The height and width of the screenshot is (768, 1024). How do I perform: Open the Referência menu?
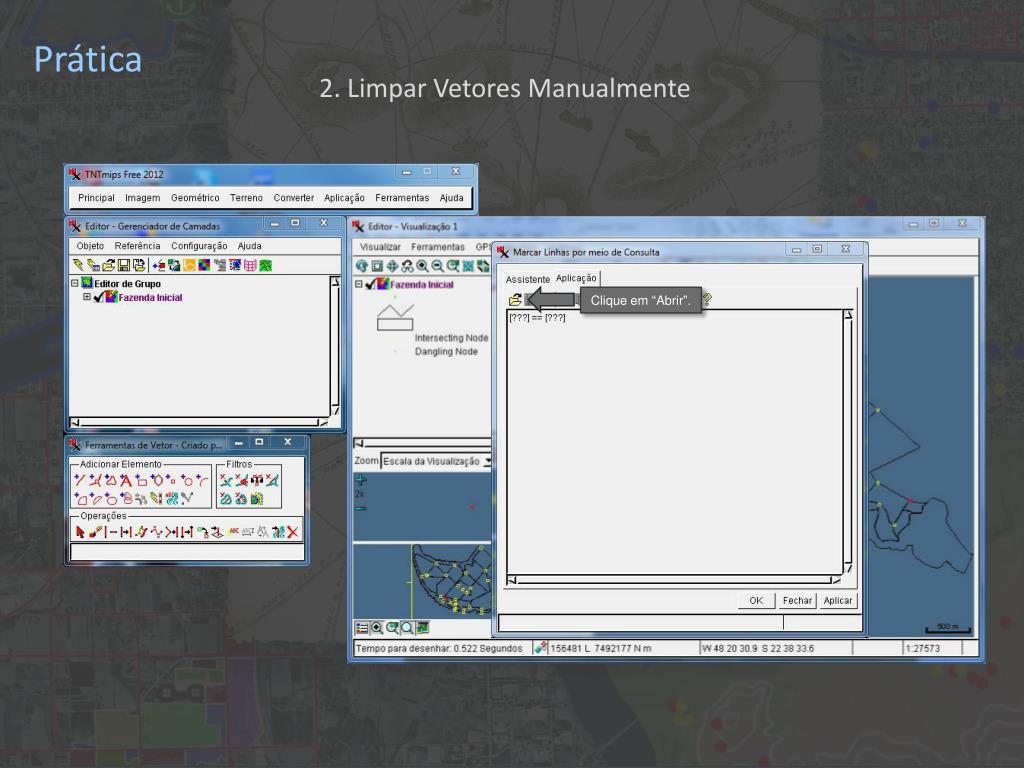click(137, 246)
